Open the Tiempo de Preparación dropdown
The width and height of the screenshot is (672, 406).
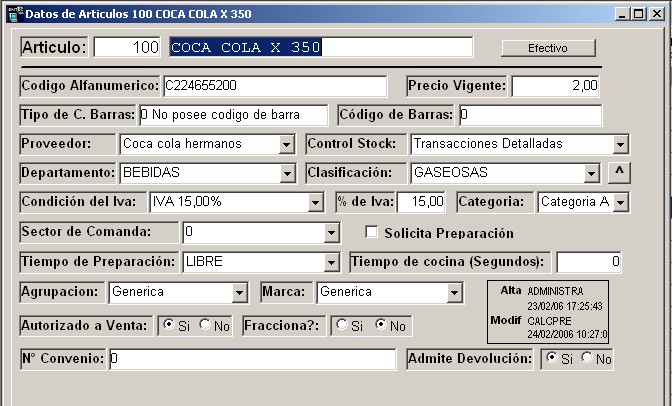(x=331, y=262)
